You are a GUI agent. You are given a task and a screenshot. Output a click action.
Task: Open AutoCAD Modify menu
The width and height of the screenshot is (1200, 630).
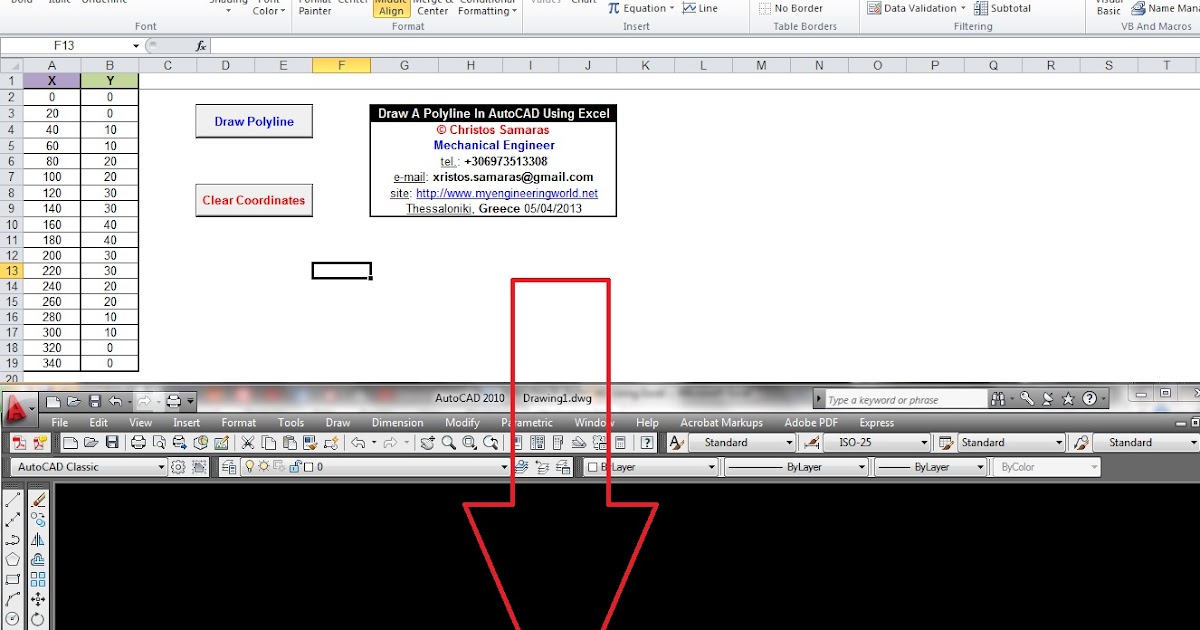462,423
